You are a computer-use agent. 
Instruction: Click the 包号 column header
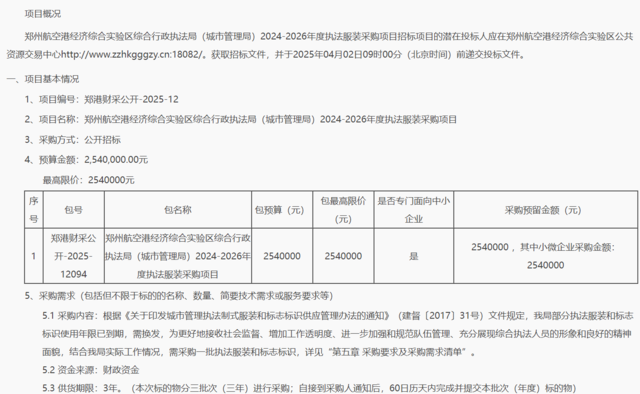pos(73,209)
